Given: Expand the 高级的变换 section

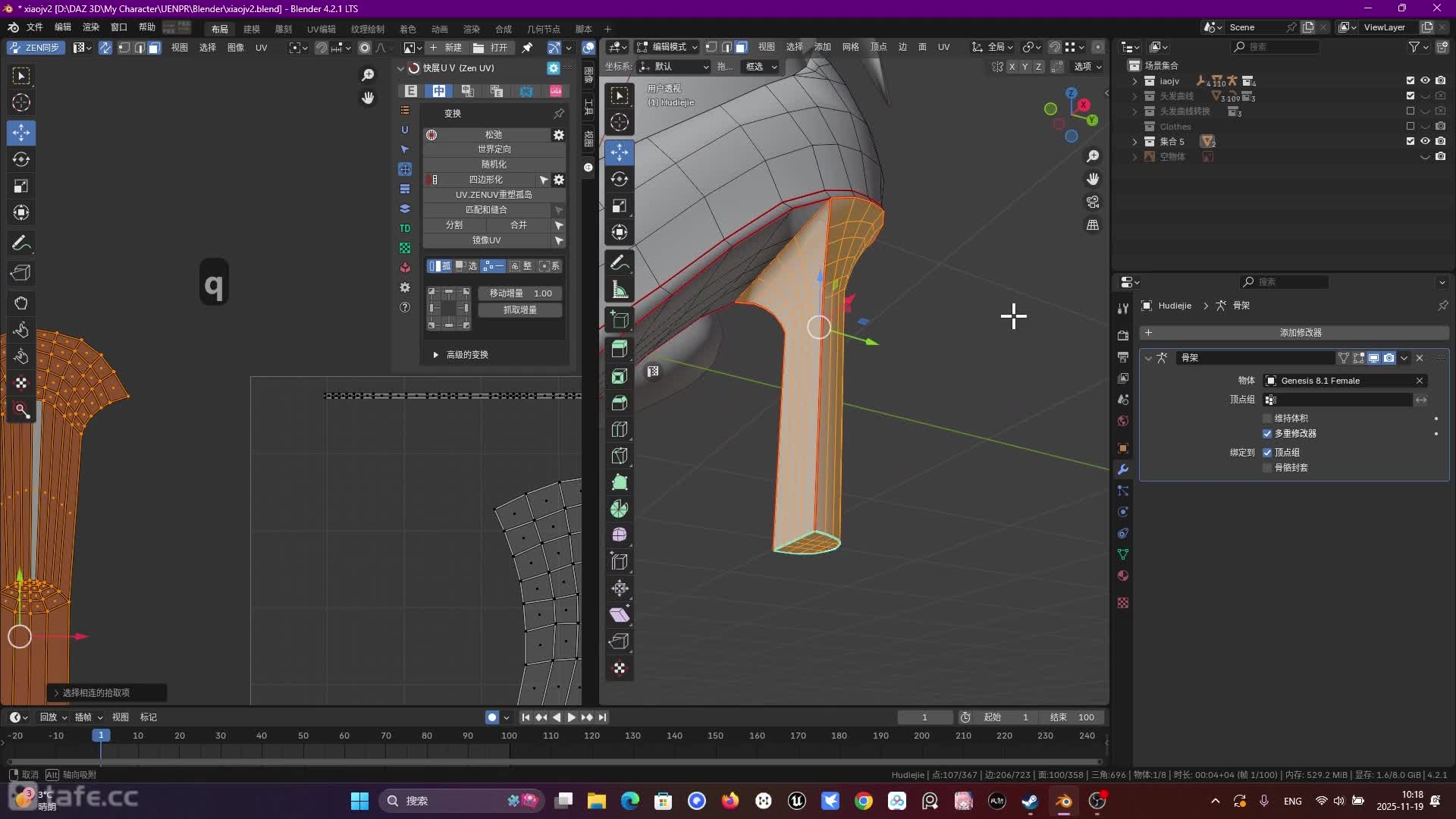Looking at the screenshot, I should coord(435,355).
